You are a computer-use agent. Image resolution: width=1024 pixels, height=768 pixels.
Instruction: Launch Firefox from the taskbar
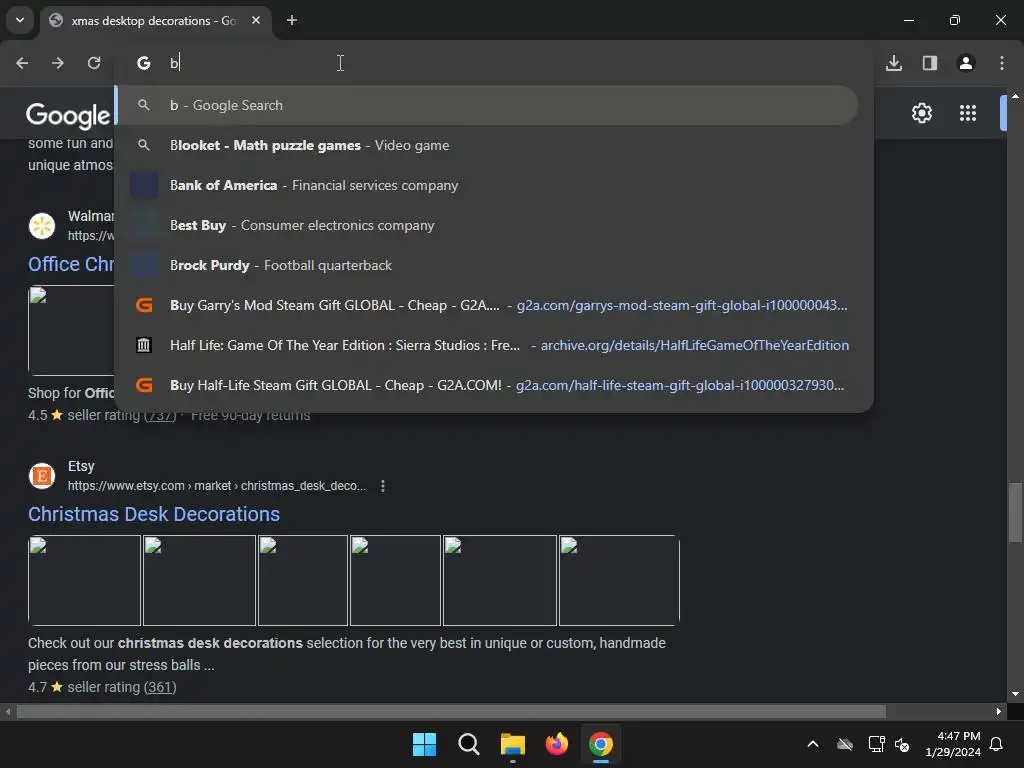(x=556, y=744)
